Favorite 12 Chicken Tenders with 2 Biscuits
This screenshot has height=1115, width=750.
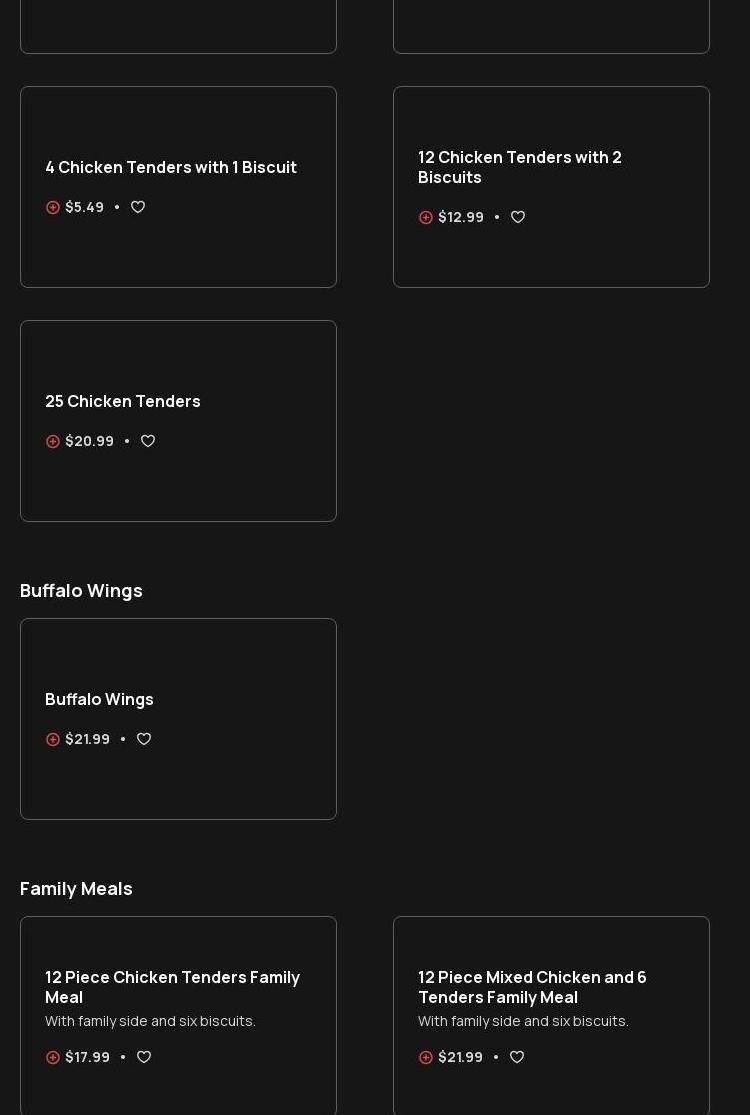pyautogui.click(x=518, y=217)
